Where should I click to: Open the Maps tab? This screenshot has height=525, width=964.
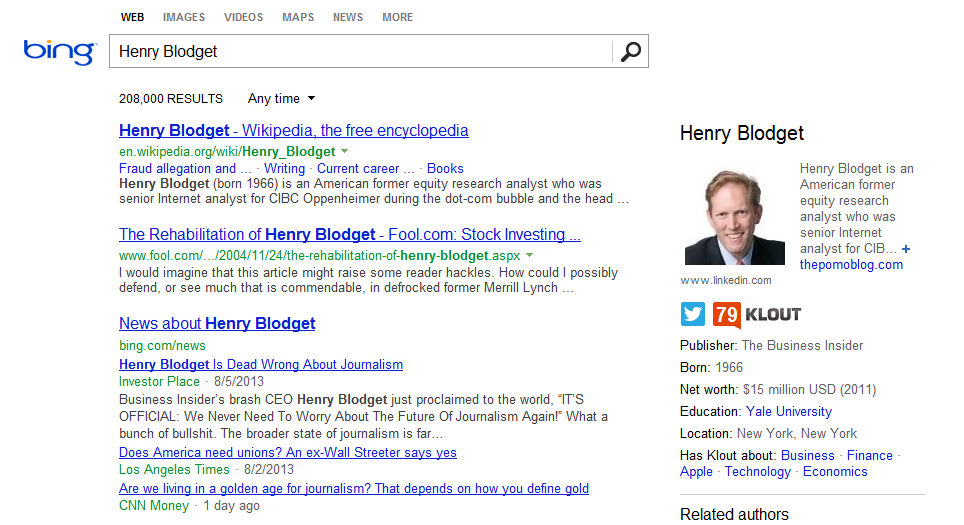pyautogui.click(x=298, y=17)
